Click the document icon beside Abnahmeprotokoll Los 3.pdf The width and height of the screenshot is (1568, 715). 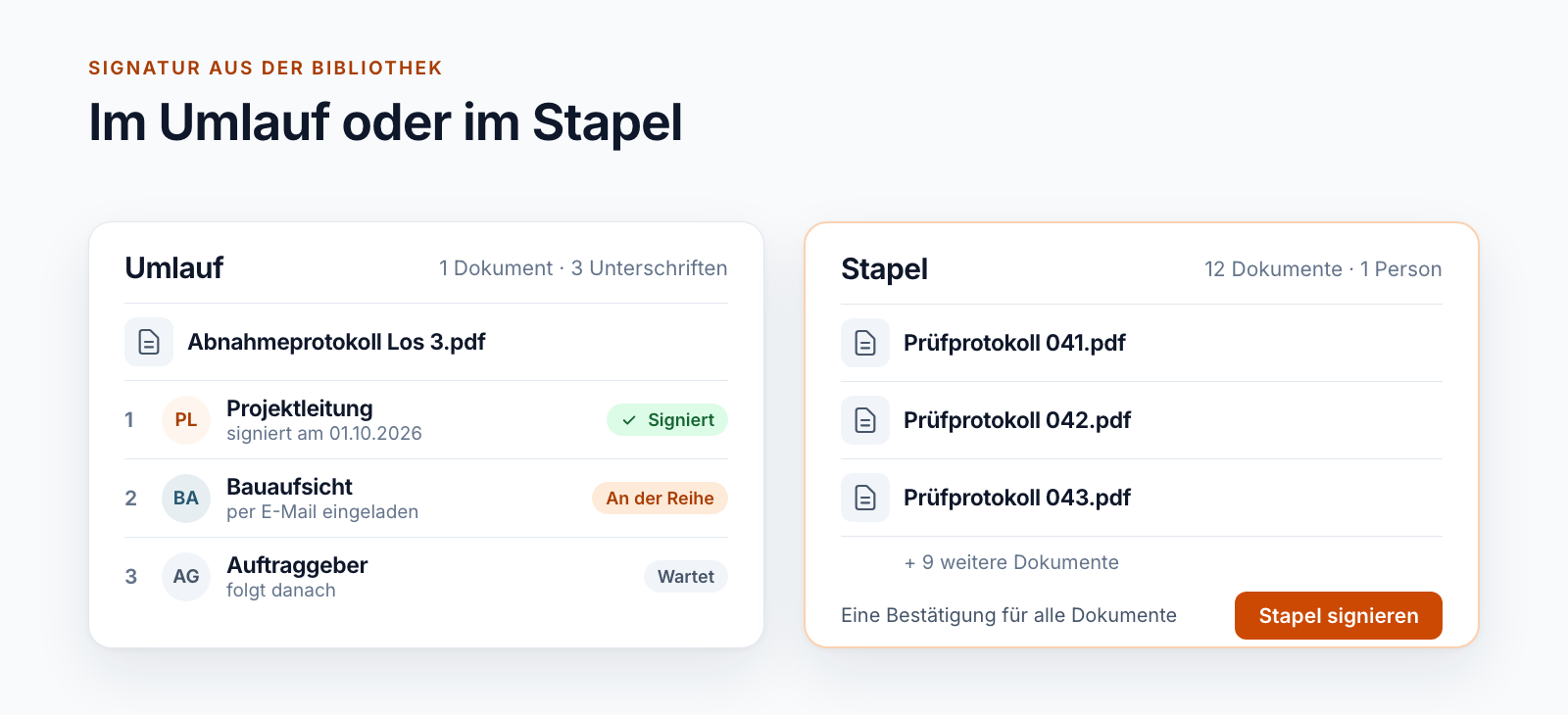(149, 342)
